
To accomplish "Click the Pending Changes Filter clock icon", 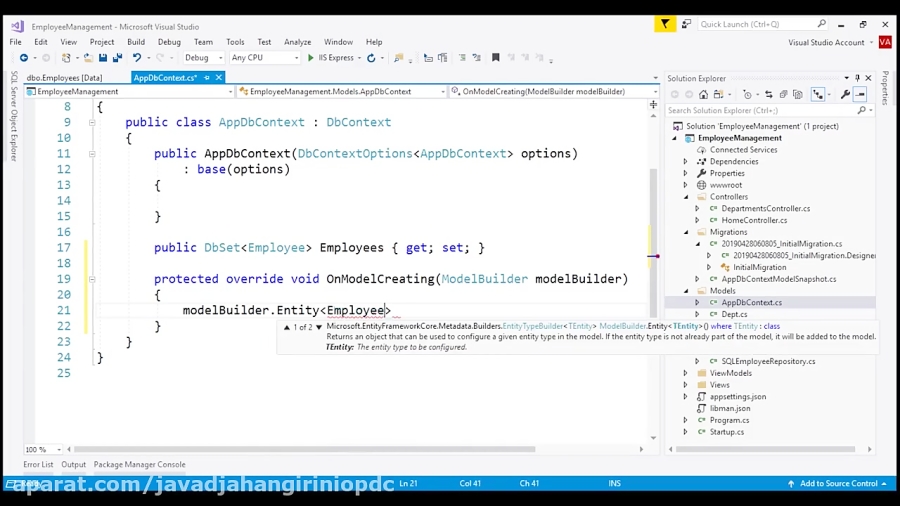I will [747, 95].
